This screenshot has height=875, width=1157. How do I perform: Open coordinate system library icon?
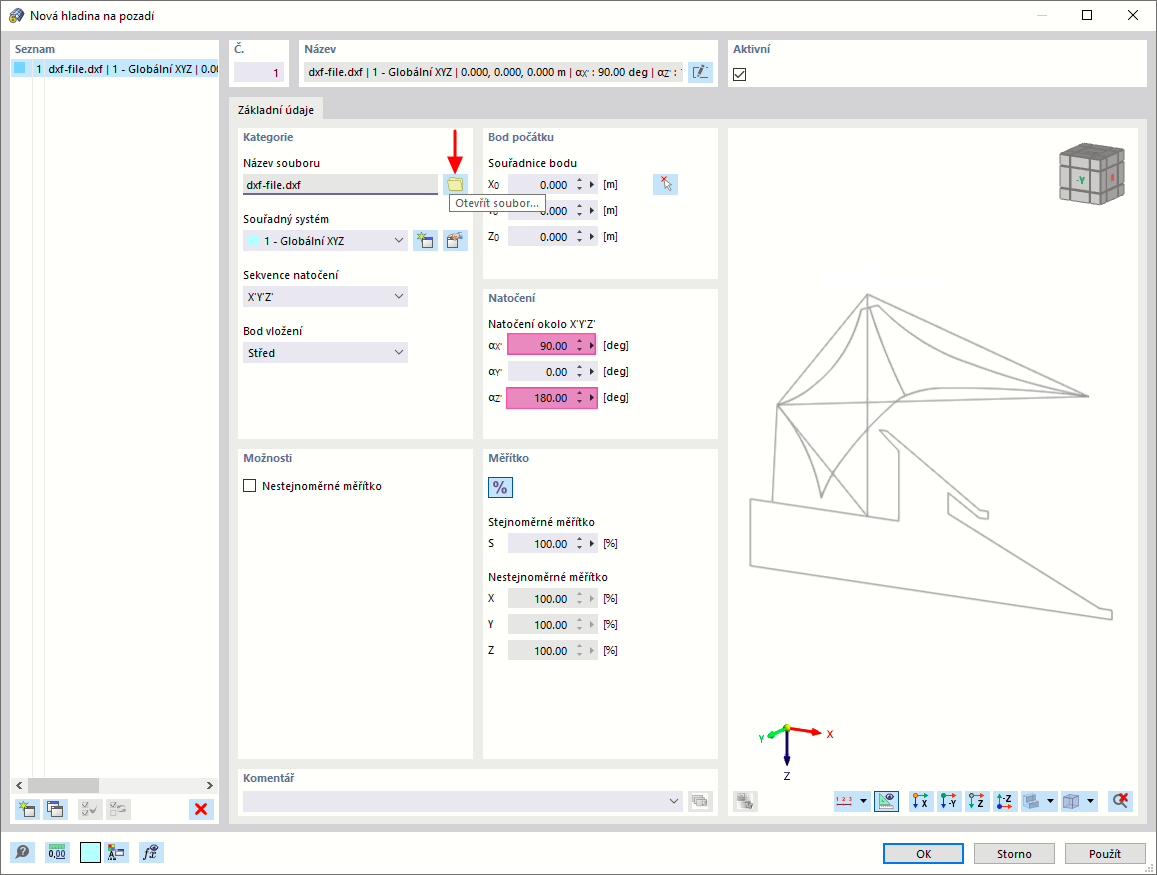tap(455, 241)
